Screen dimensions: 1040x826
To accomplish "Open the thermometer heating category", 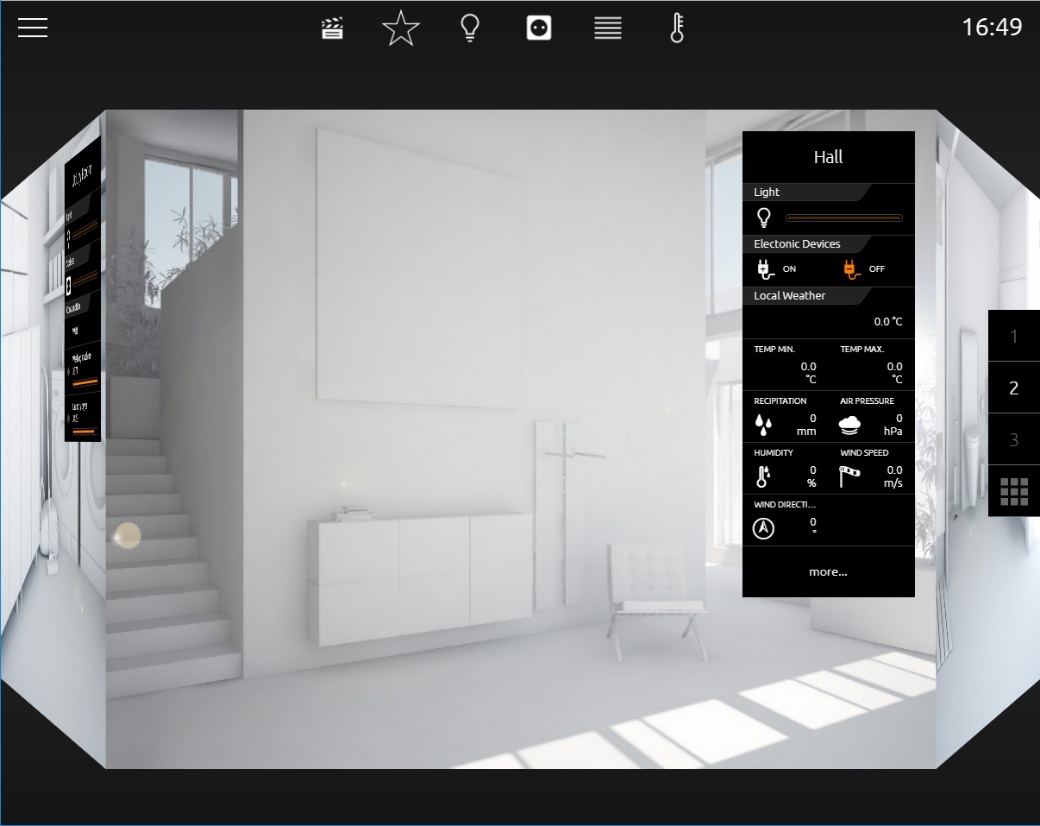I will 677,29.
